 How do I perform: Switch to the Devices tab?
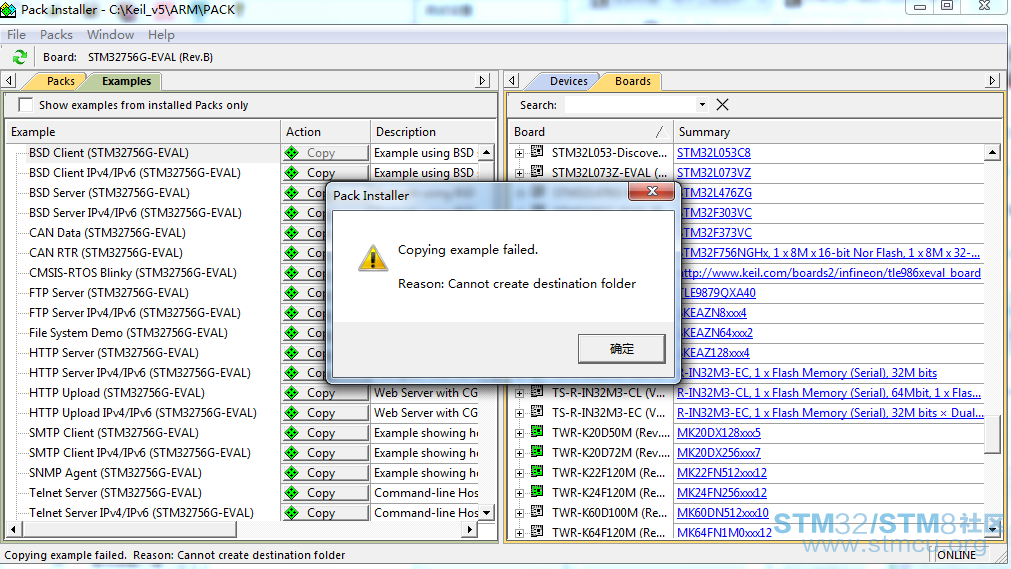coord(569,81)
